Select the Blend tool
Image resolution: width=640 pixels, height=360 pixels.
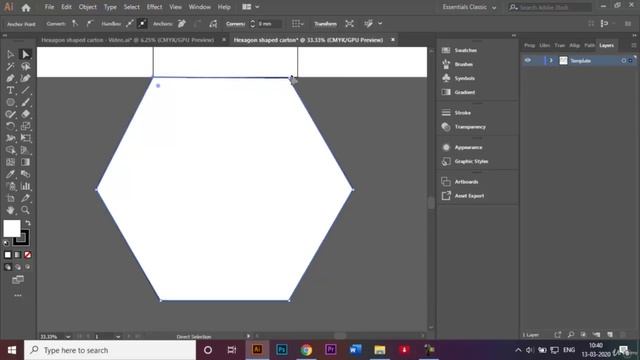25,174
